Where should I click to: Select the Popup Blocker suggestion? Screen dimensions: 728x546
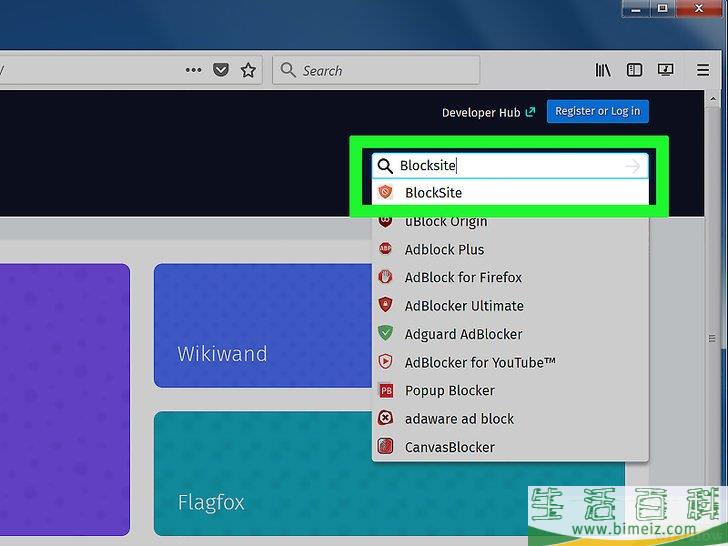click(510, 390)
